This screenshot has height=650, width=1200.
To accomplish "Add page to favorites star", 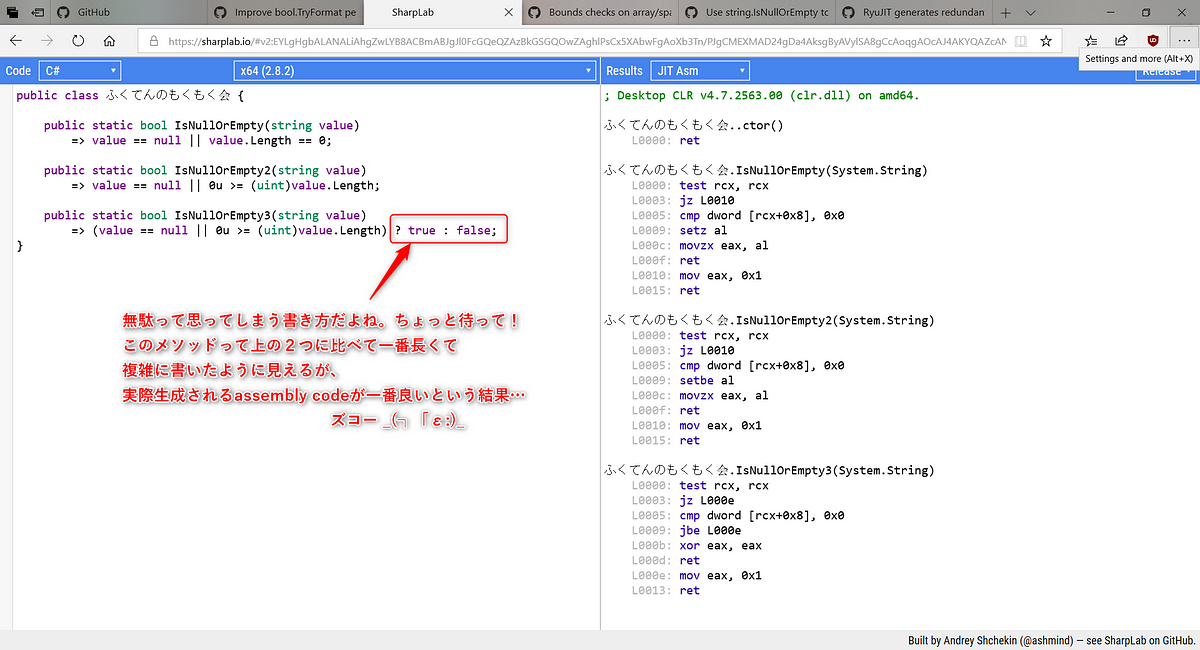I will pos(1046,41).
